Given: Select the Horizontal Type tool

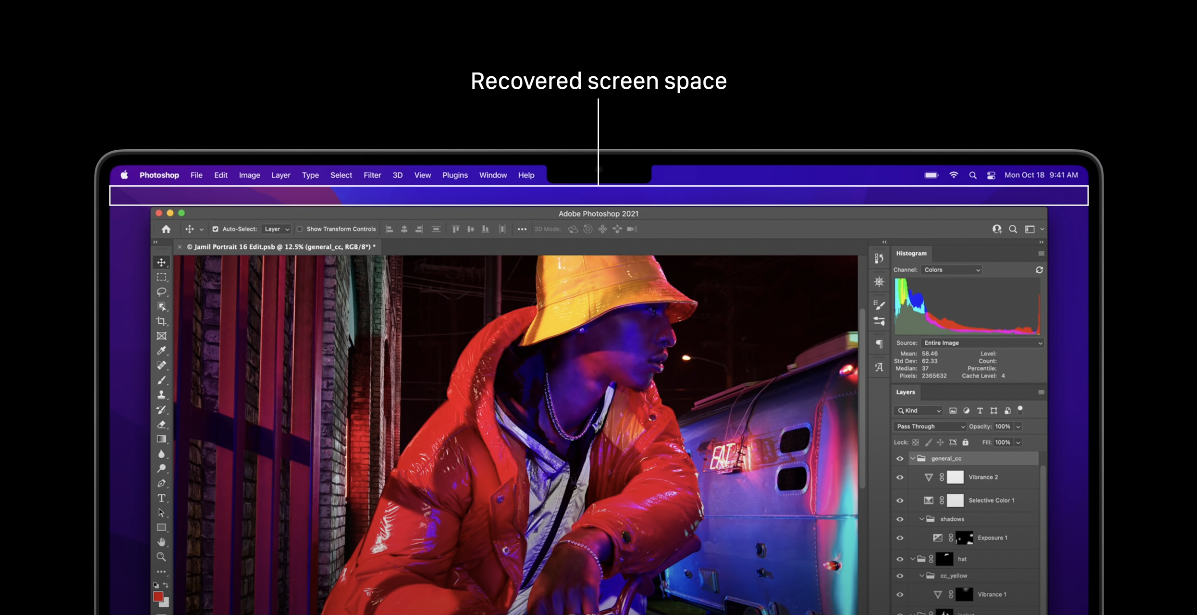Looking at the screenshot, I should pyautogui.click(x=161, y=497).
